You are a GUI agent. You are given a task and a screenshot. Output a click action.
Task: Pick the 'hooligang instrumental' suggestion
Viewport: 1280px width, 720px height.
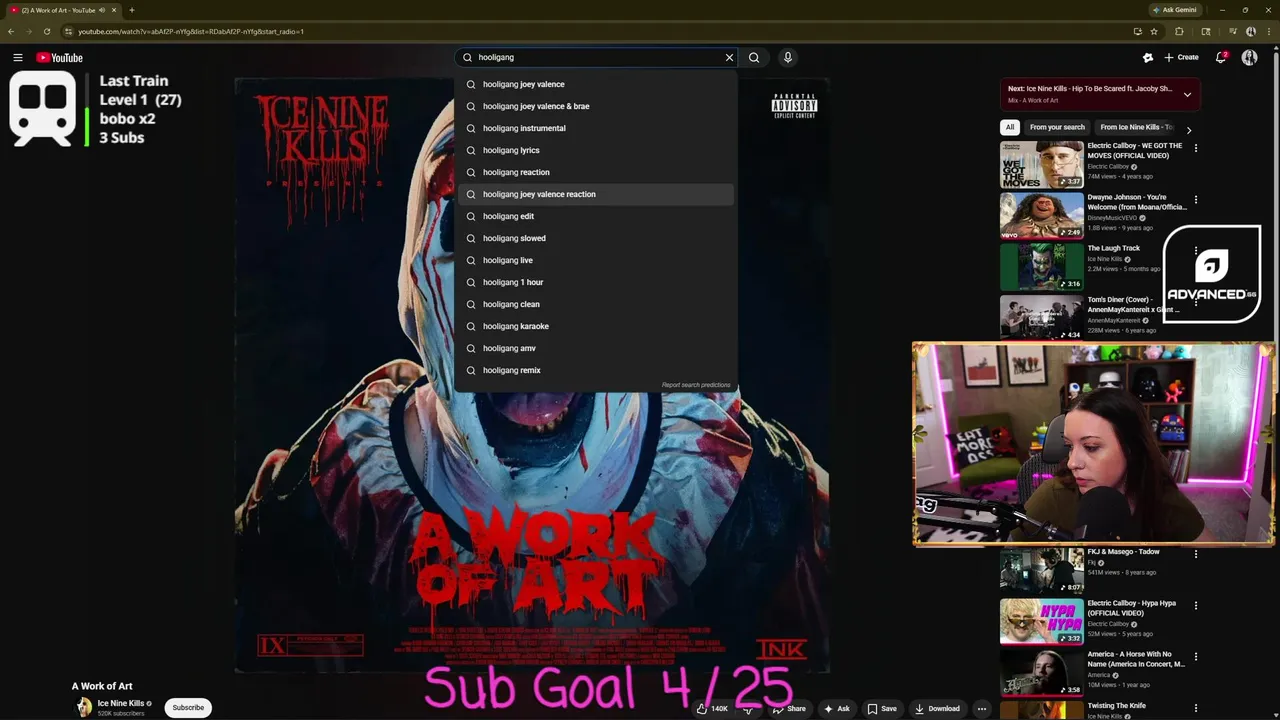point(595,128)
